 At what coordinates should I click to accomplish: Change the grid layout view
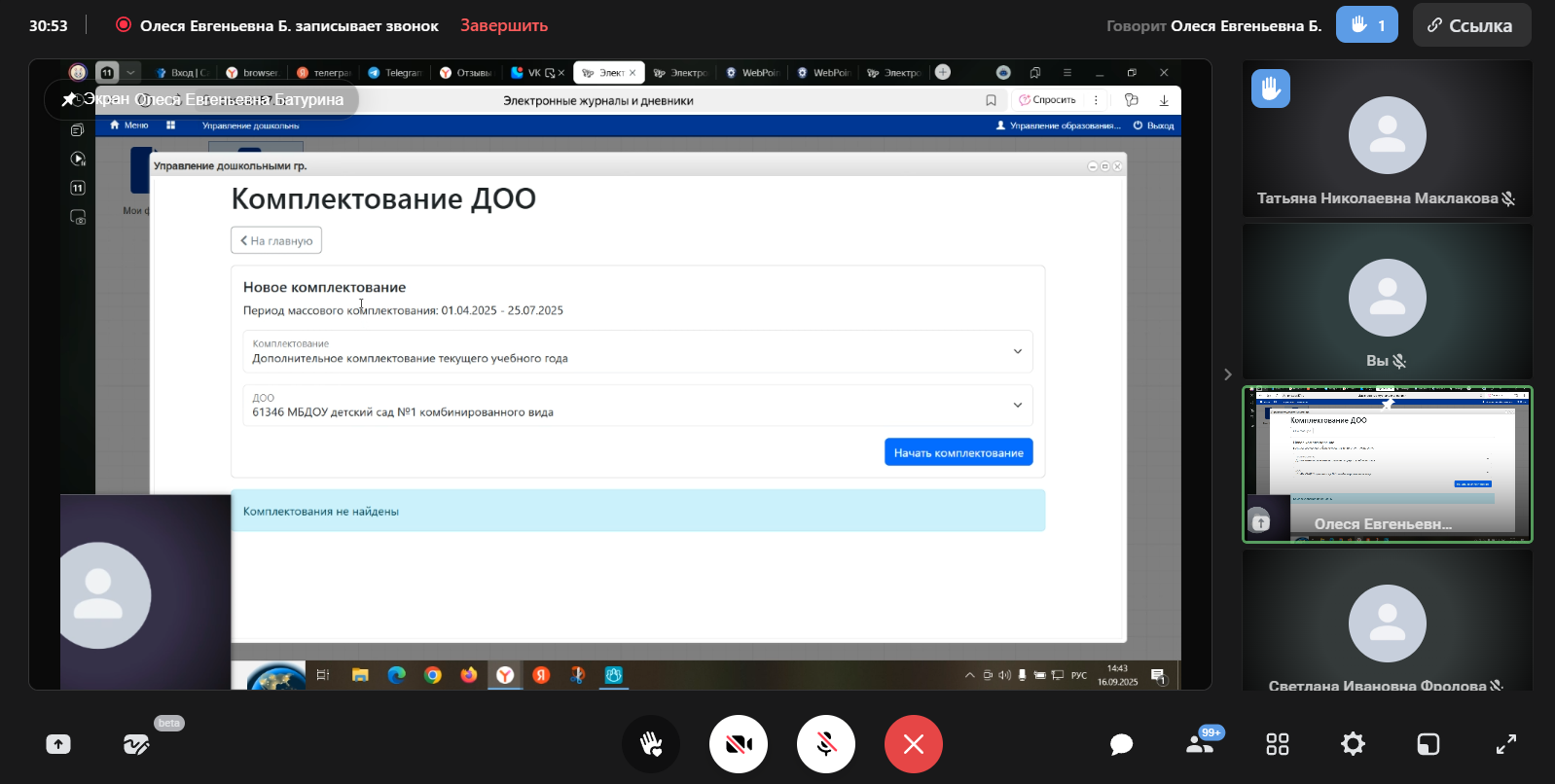(1277, 745)
